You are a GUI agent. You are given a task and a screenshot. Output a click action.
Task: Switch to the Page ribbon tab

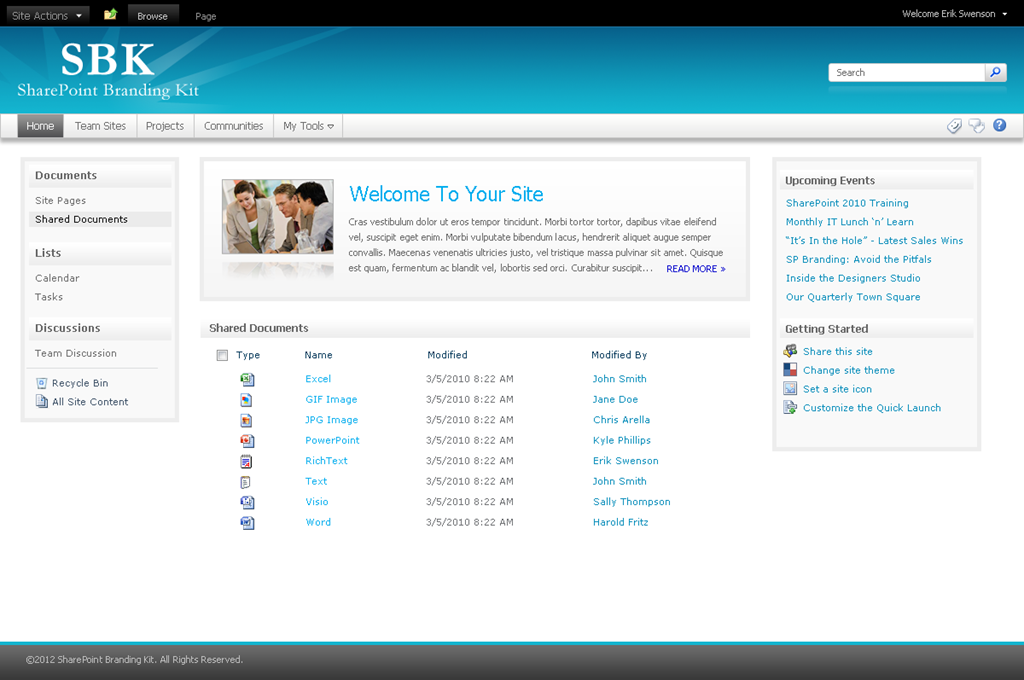[206, 16]
